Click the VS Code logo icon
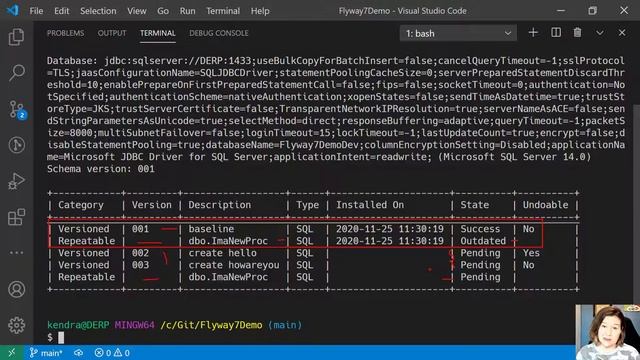Image resolution: width=640 pixels, height=360 pixels. tap(13, 10)
